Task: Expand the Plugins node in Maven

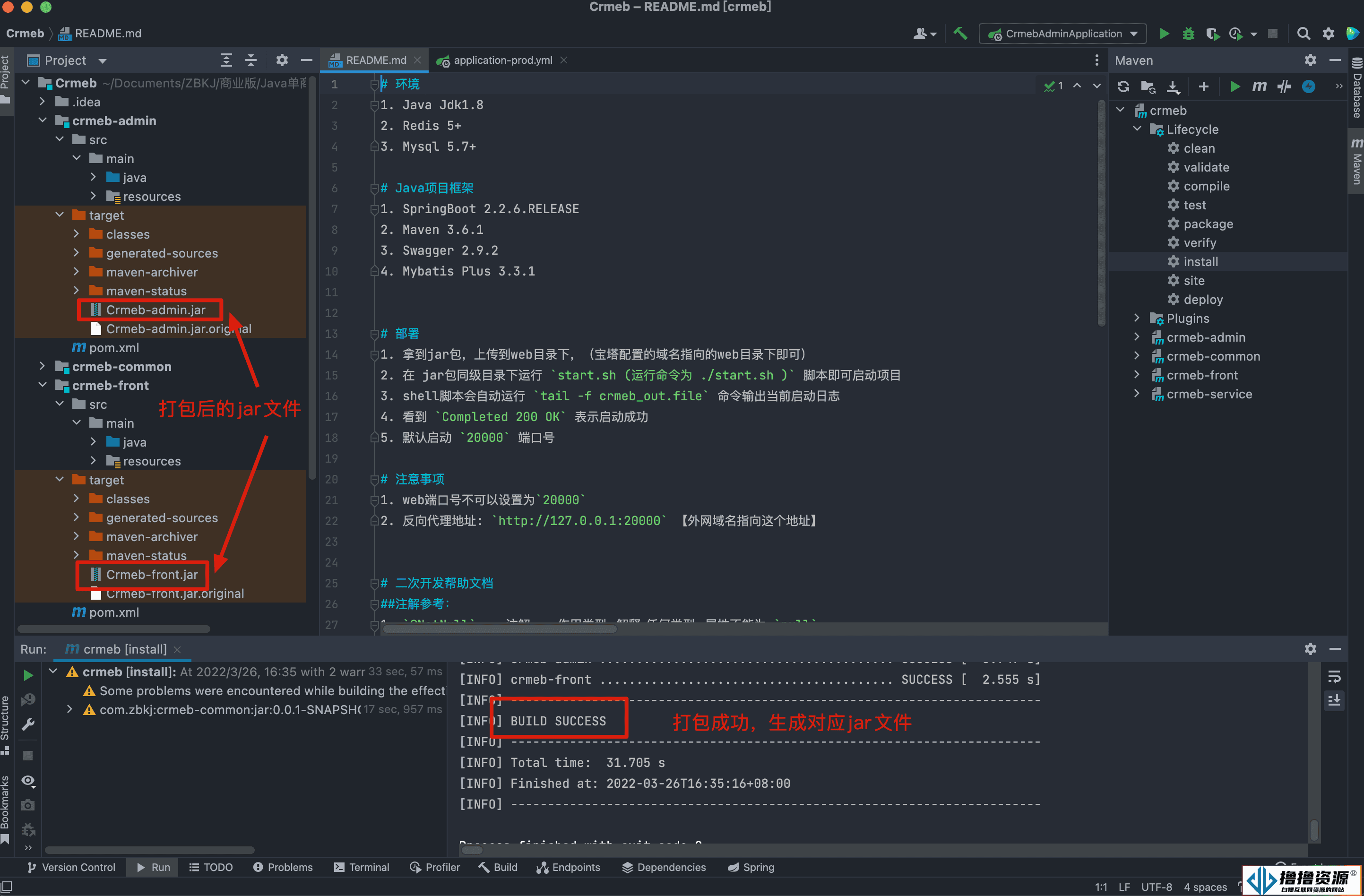Action: point(1137,318)
